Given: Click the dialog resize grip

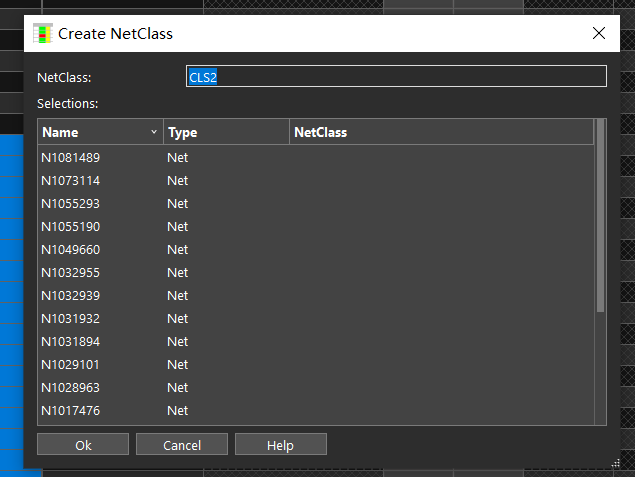Looking at the screenshot, I should point(616,464).
